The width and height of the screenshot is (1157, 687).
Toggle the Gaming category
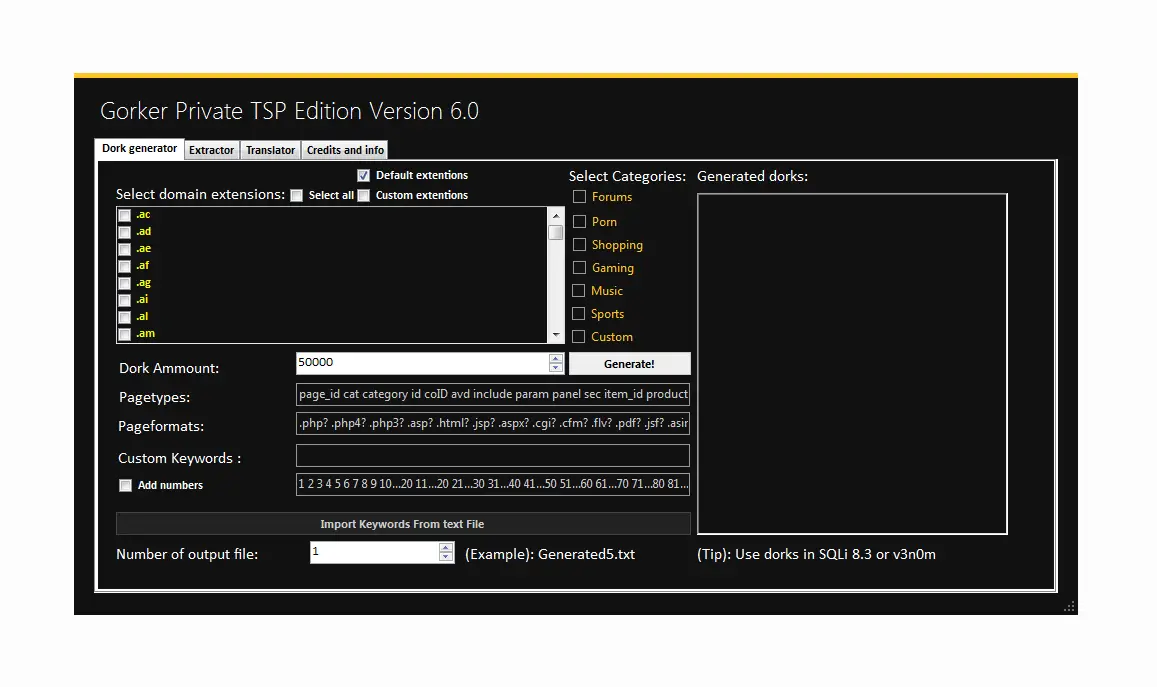click(579, 267)
